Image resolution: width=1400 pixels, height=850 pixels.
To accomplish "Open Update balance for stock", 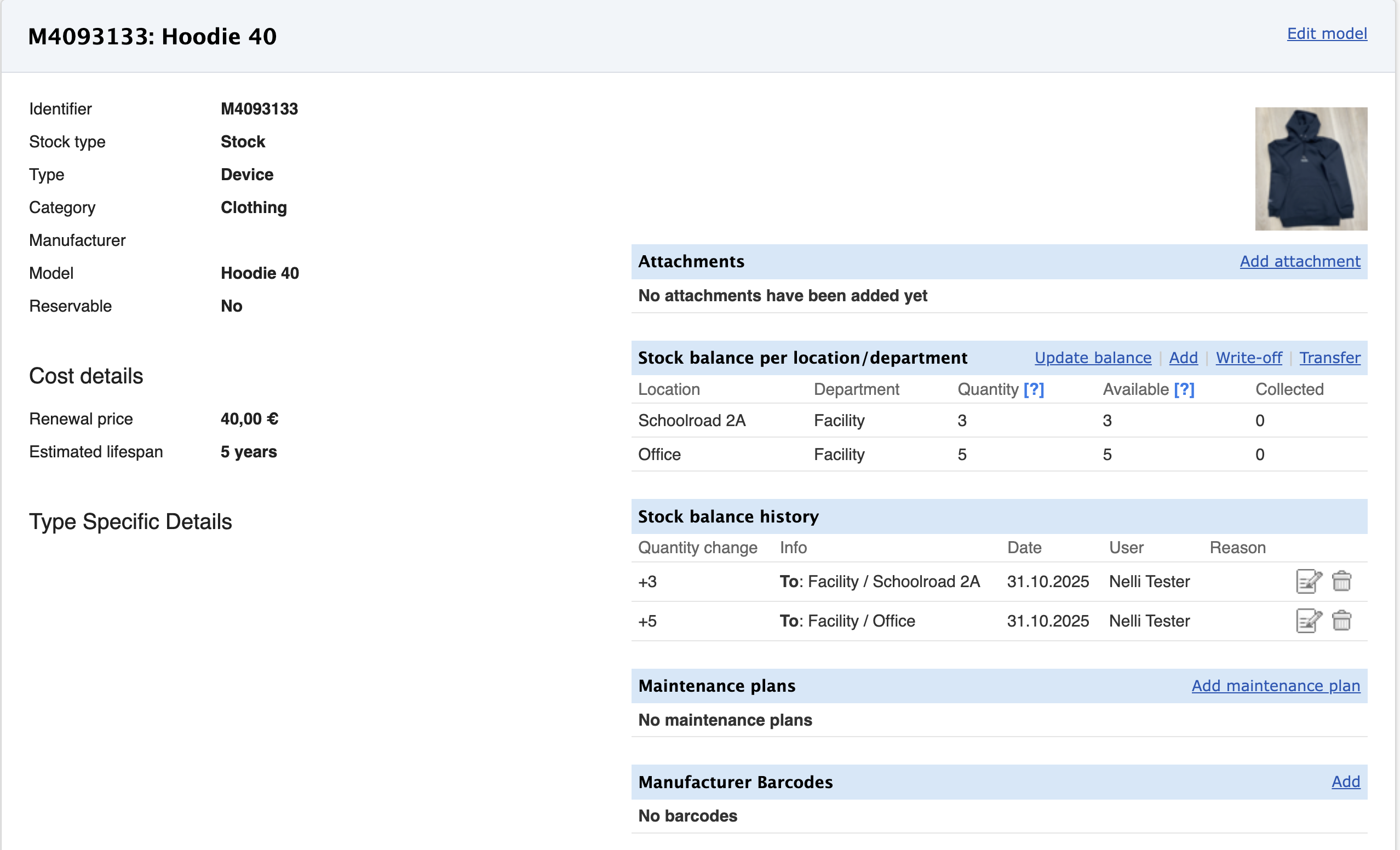I will tap(1093, 358).
